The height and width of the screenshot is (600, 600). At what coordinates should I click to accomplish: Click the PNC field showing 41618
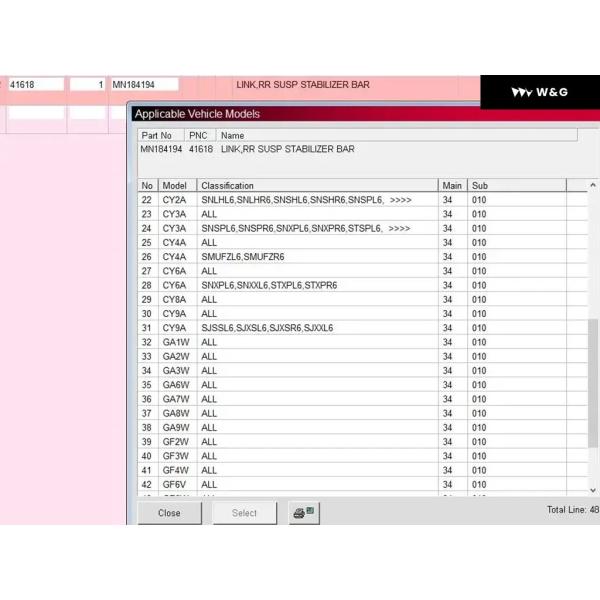click(35, 85)
